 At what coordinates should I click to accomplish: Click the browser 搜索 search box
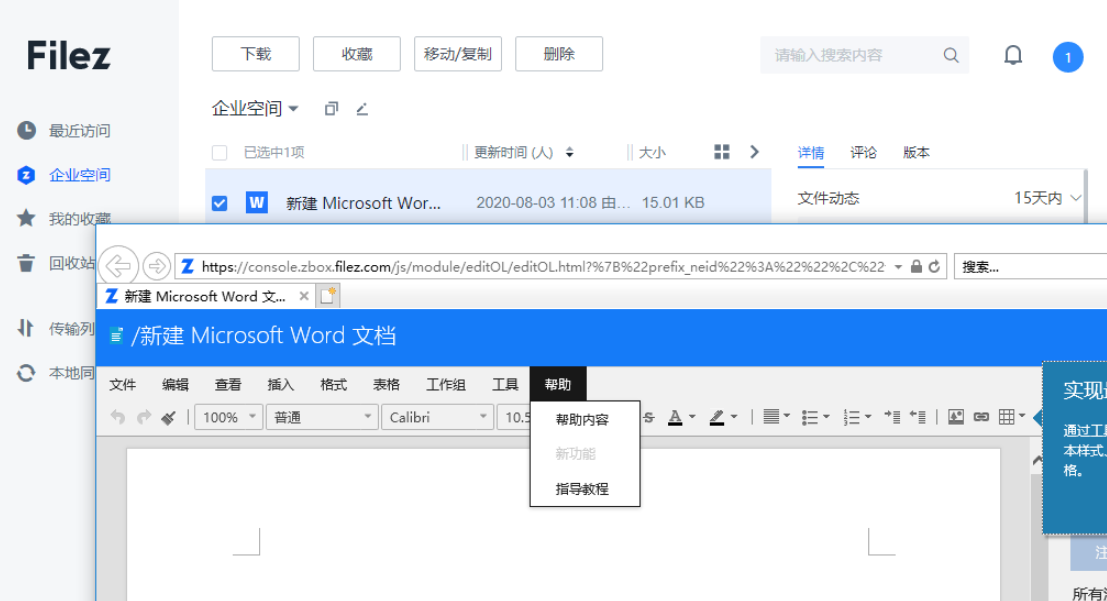[1031, 267]
